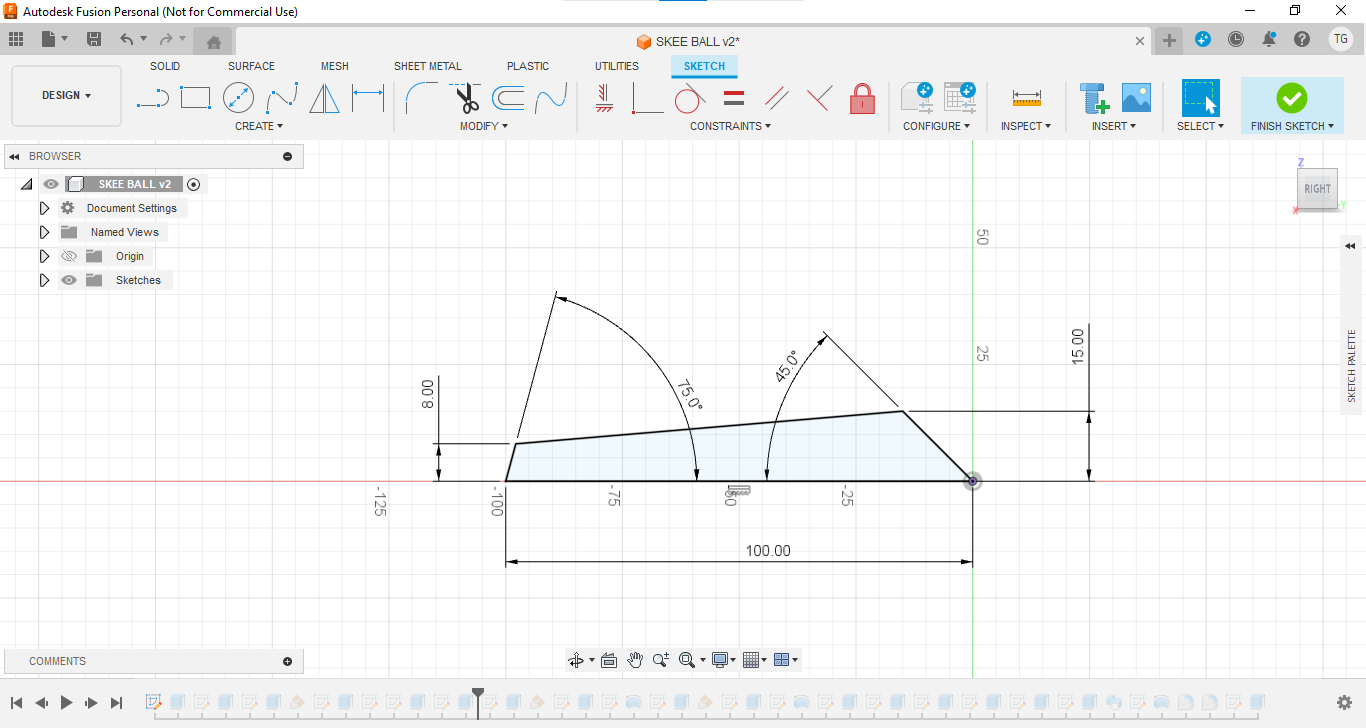Screen dimensions: 1366x728
Task: Expand the Comments panel with plus
Action: (x=288, y=661)
